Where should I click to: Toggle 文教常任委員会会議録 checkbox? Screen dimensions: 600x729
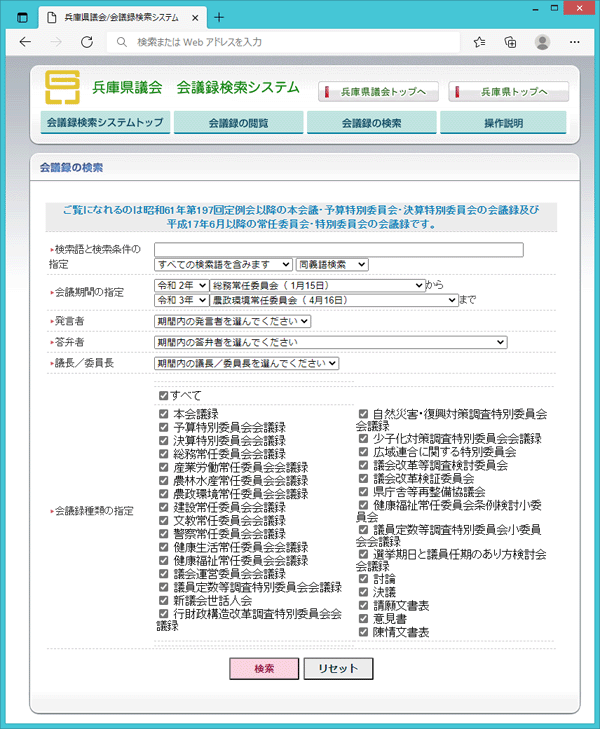click(x=164, y=520)
